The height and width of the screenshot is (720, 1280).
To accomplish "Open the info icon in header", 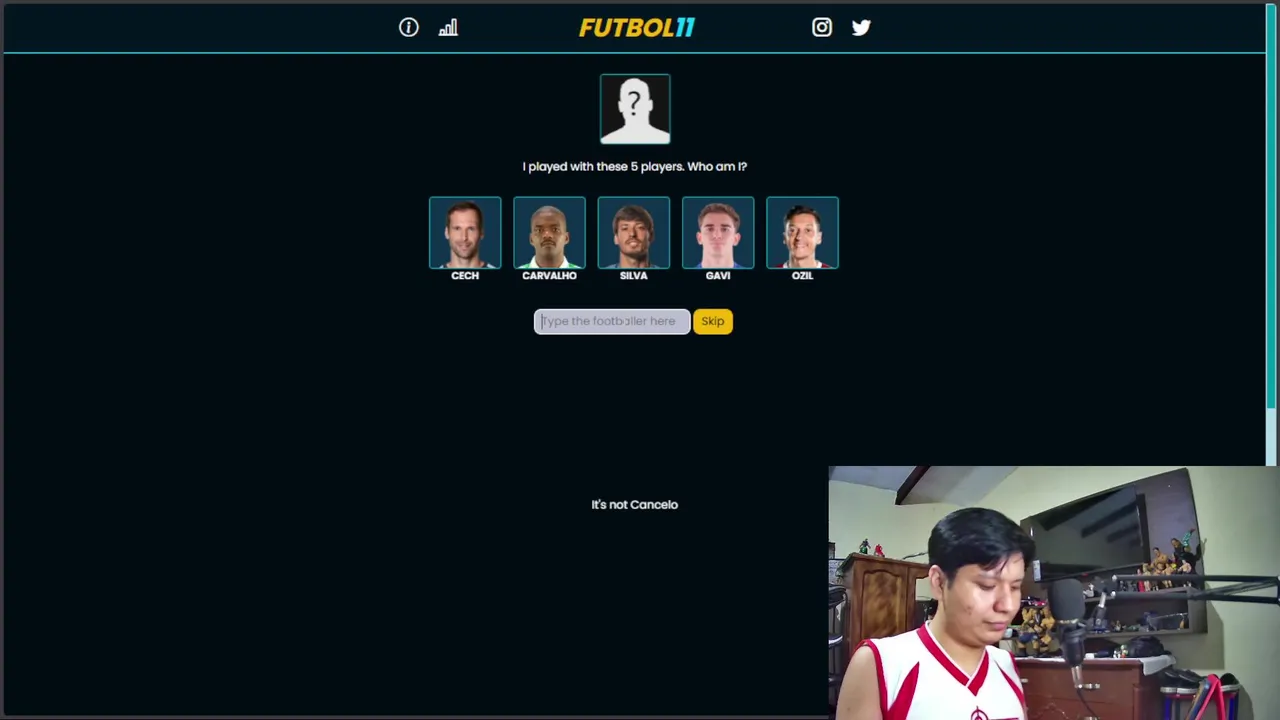I will (x=408, y=28).
